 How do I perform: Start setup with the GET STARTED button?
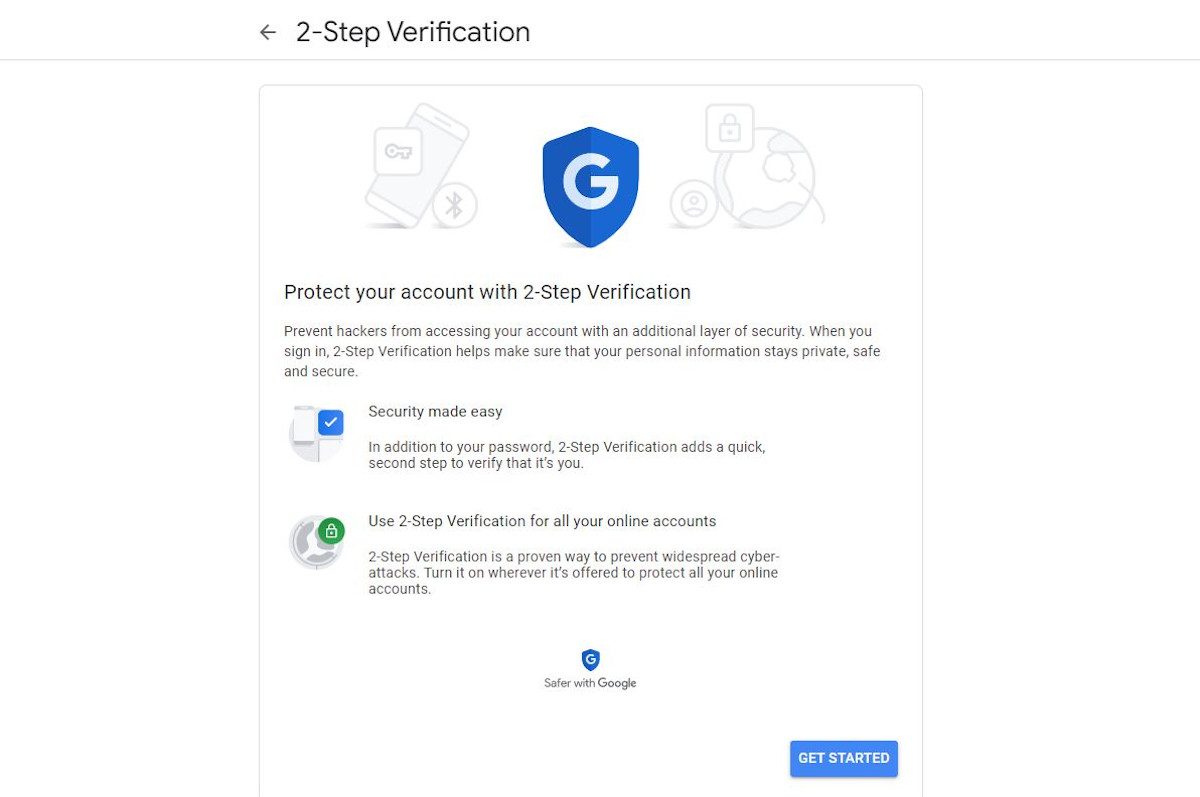coord(844,758)
